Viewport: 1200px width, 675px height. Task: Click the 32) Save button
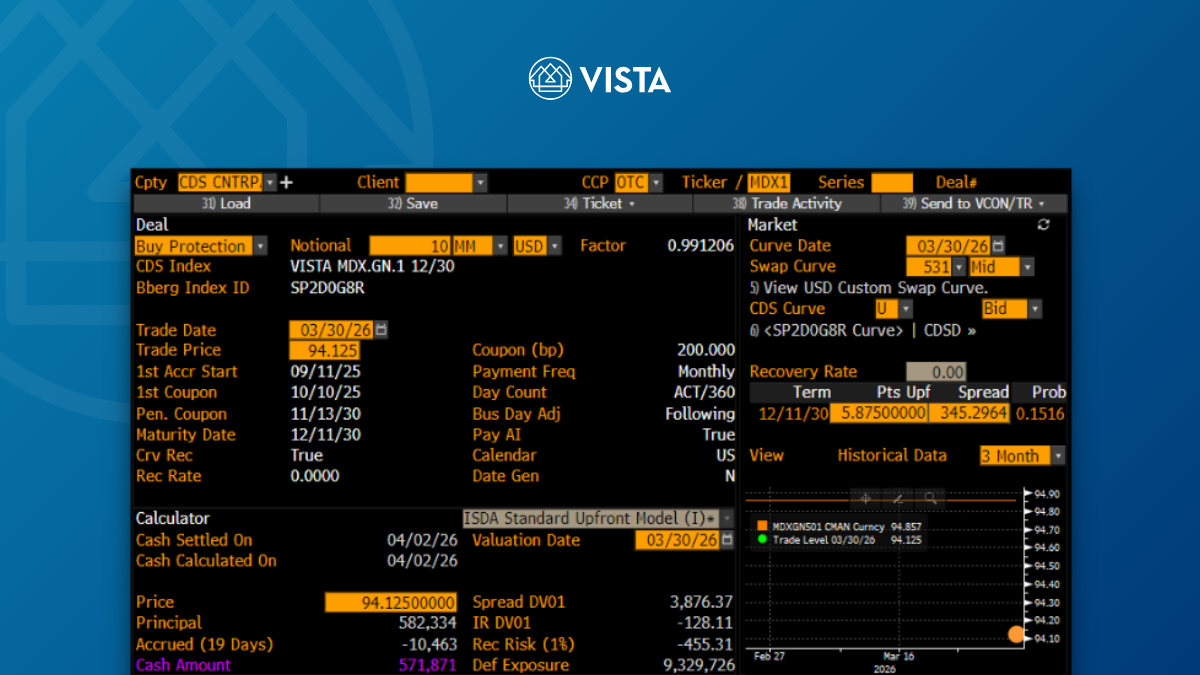(x=414, y=204)
